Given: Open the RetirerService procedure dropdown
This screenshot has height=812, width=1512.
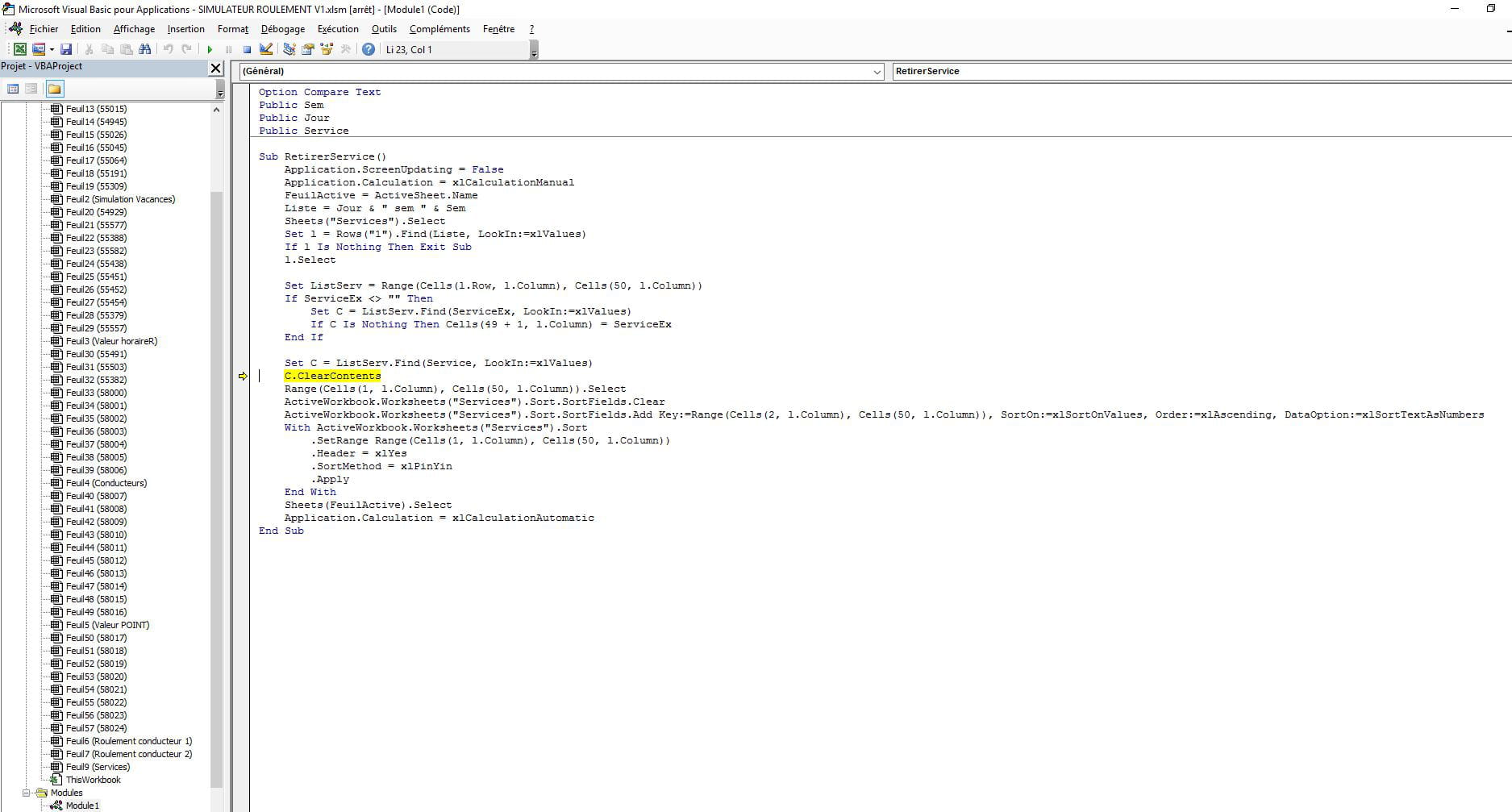Looking at the screenshot, I should click(x=1202, y=71).
